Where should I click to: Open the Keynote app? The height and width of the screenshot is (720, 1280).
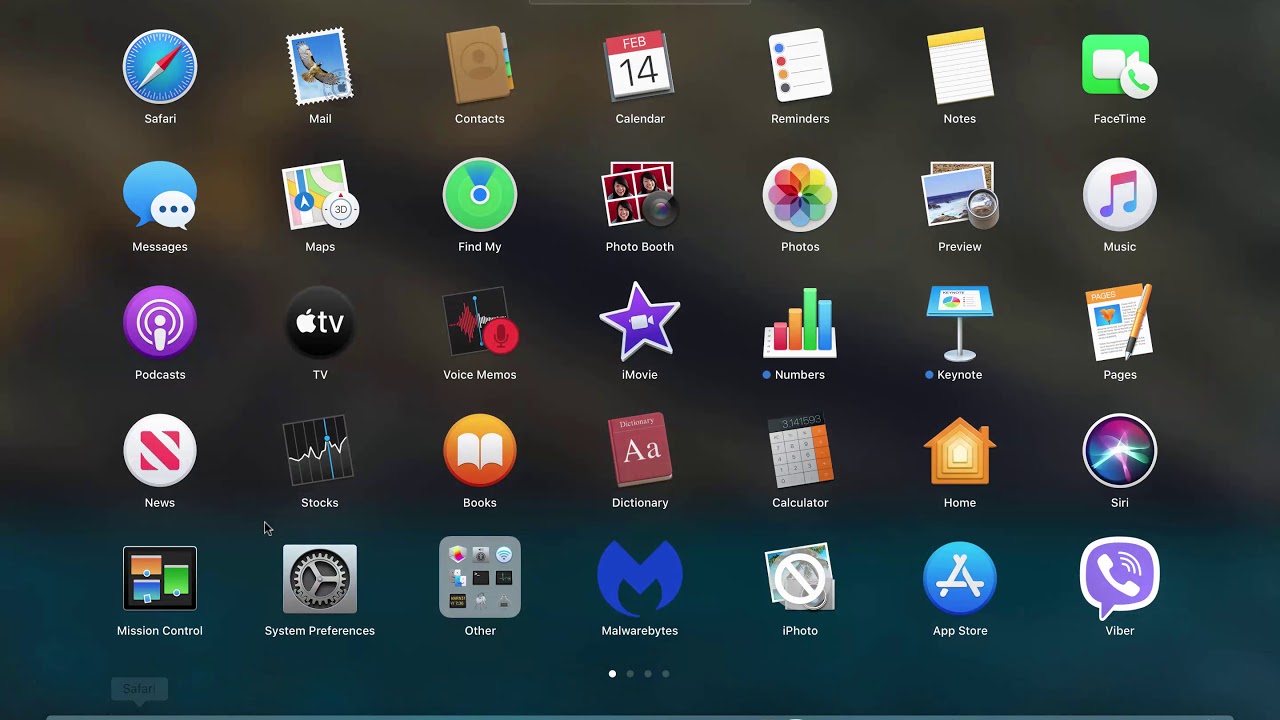[960, 323]
